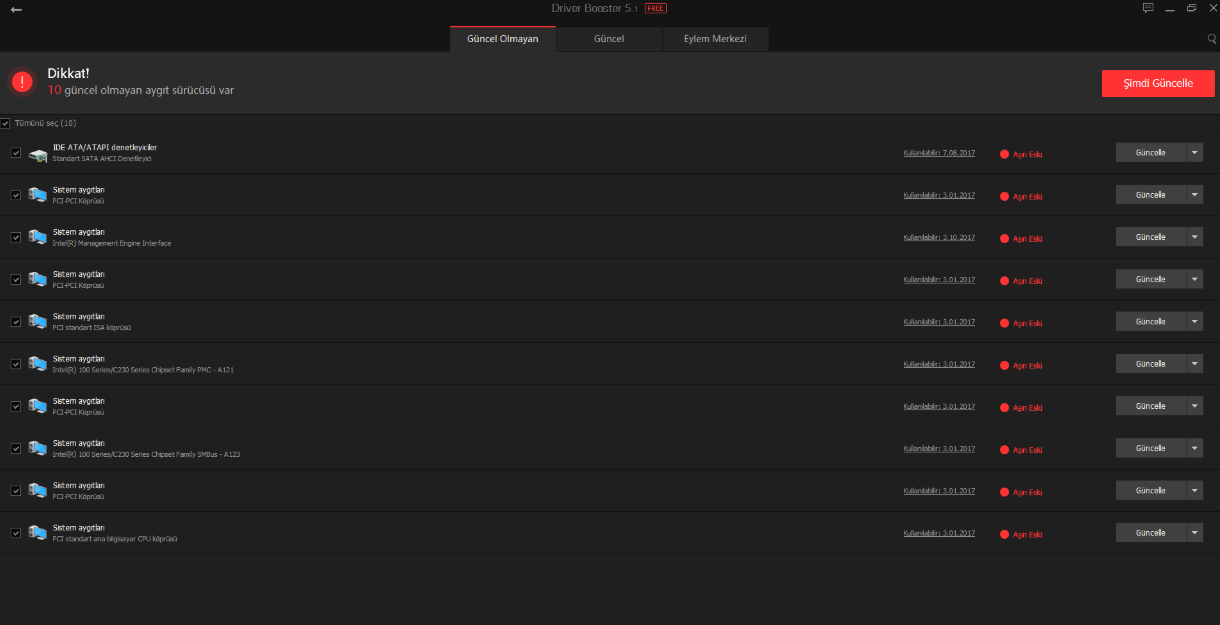The image size is (1220, 625).
Task: Select the Chipset Family PMC - A121 name
Action: pos(143,370)
